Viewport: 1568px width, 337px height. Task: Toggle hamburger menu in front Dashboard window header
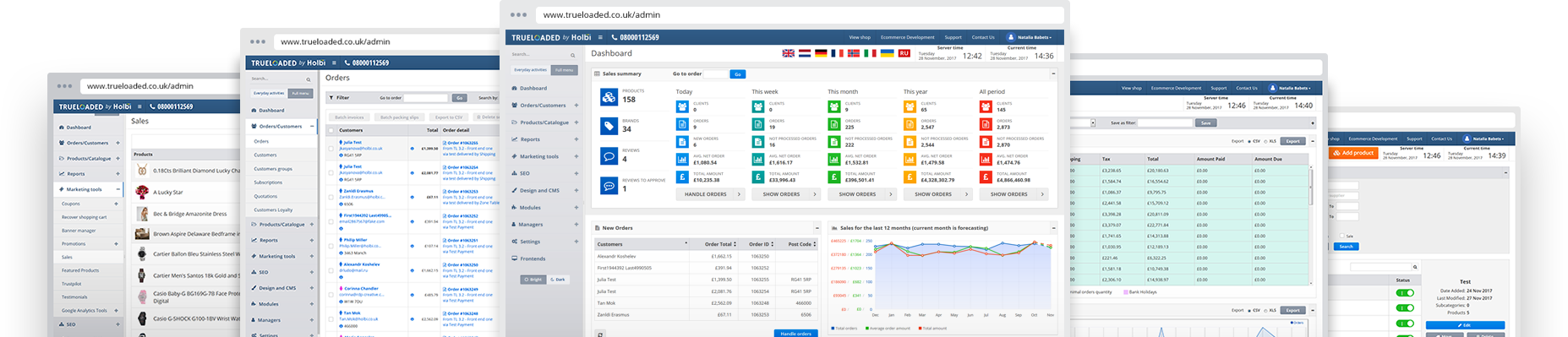tap(601, 37)
